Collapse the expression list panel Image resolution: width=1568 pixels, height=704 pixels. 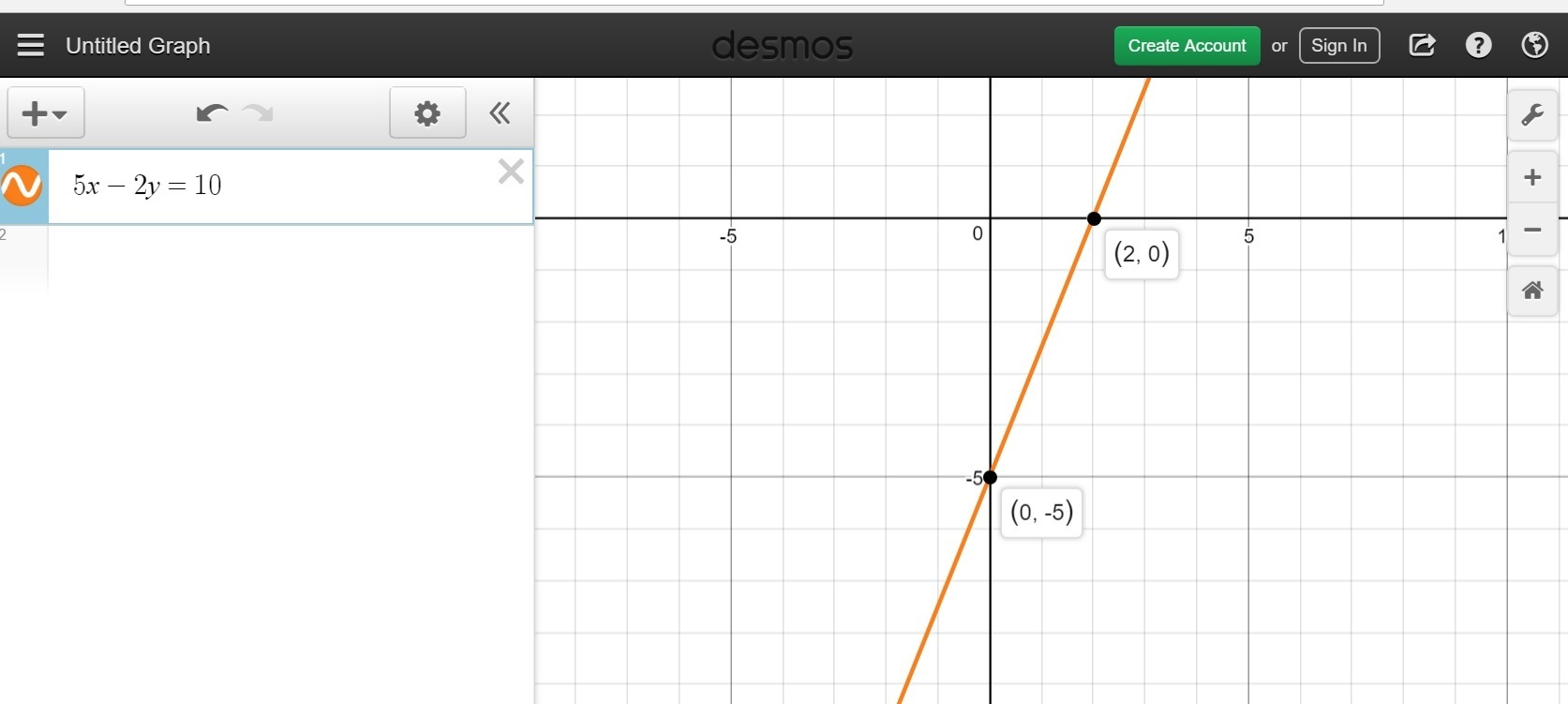pos(500,113)
